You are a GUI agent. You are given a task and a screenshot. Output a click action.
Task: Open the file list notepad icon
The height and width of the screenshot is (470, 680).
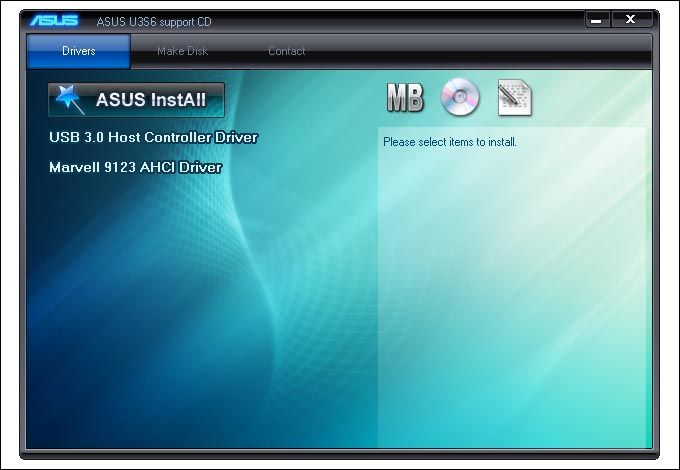tap(515, 98)
